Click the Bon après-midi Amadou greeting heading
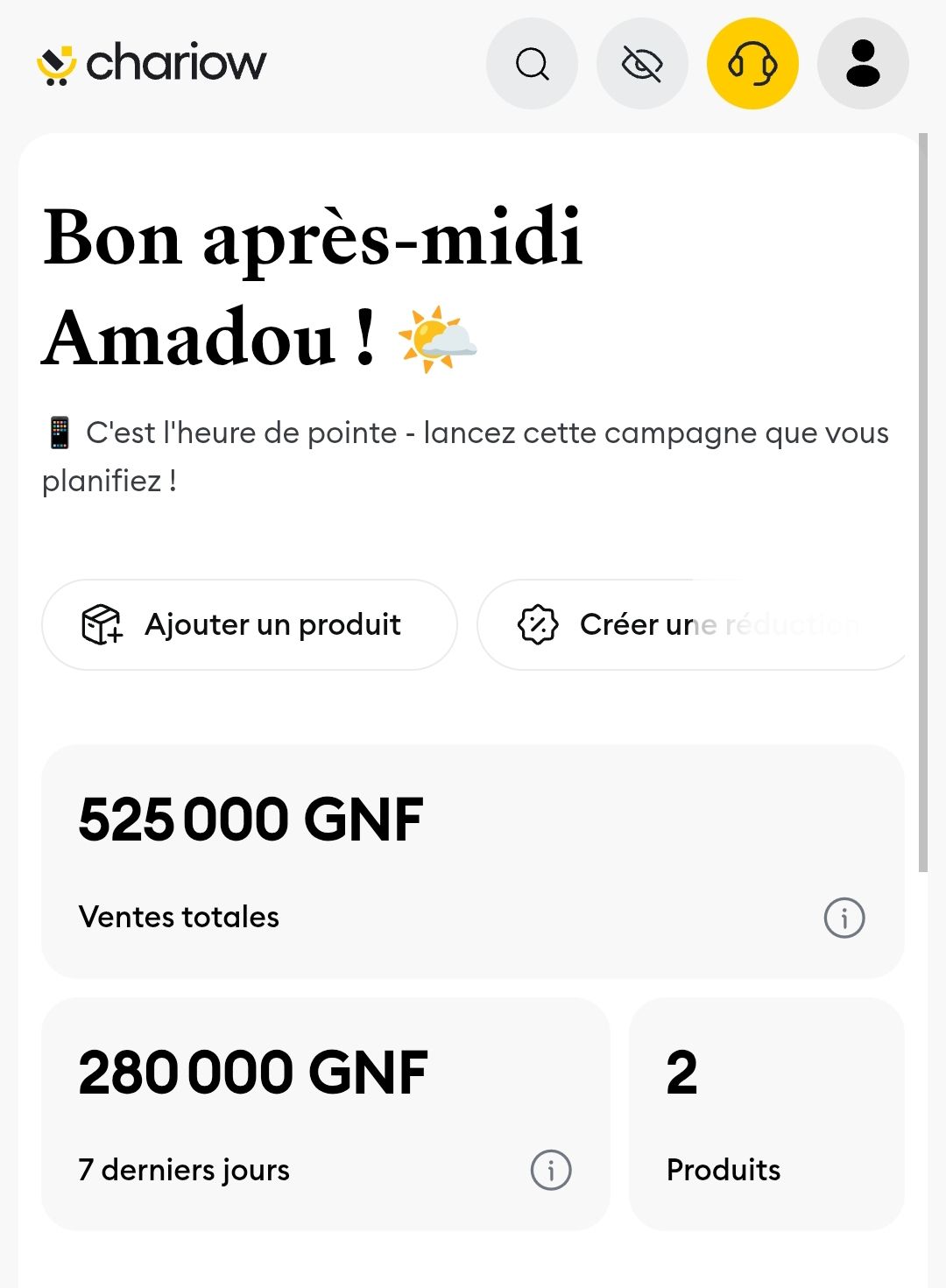Image resolution: width=946 pixels, height=1288 pixels. tap(313, 287)
